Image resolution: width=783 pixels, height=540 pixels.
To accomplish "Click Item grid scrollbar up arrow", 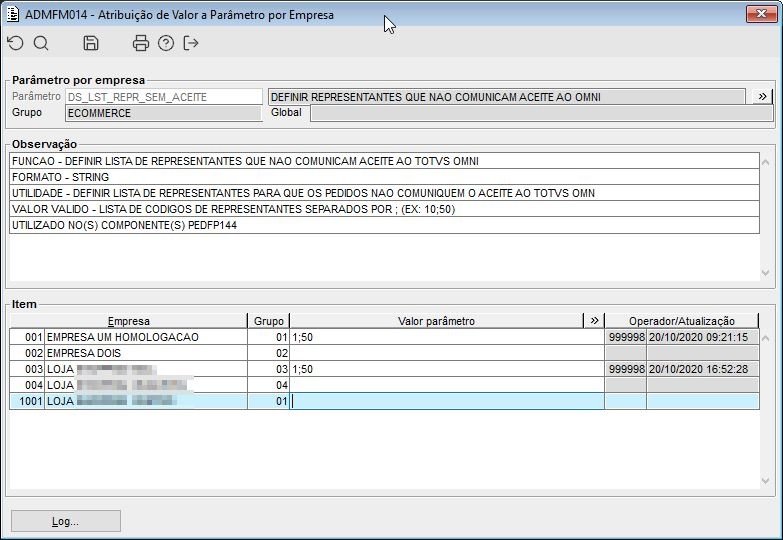I will [766, 339].
